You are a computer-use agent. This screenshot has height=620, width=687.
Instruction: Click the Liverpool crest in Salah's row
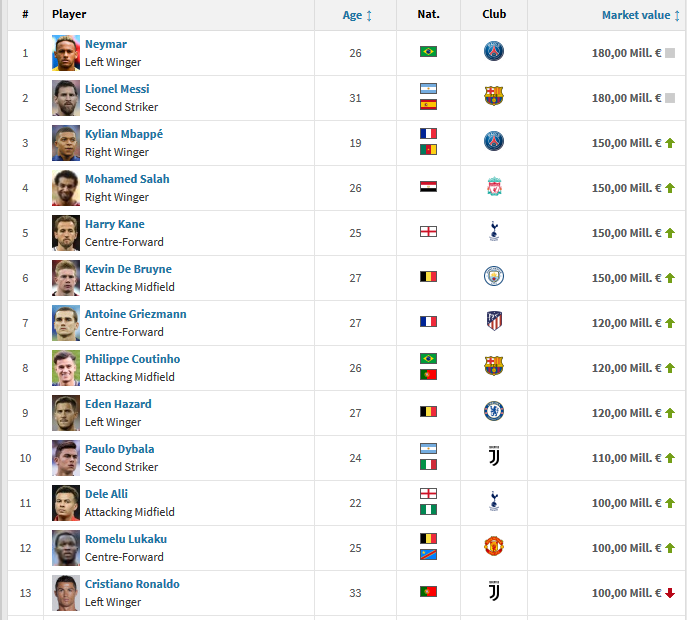point(494,187)
